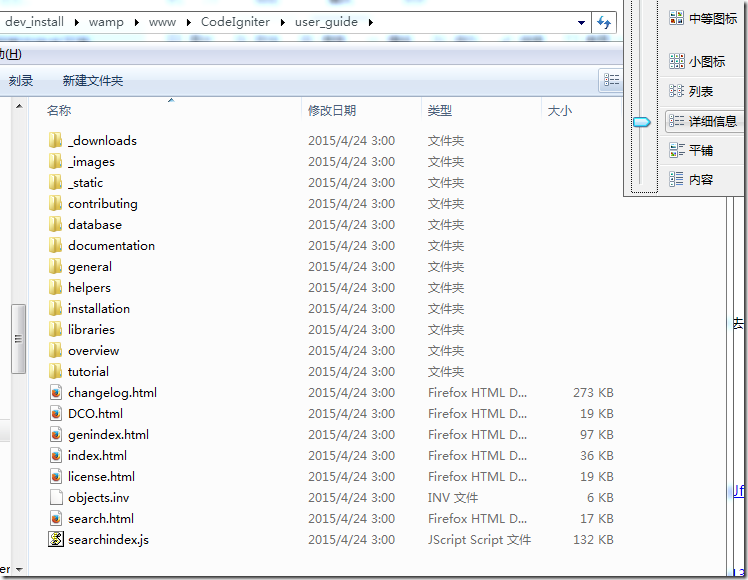The height and width of the screenshot is (580, 748).
Task: Click the index.html Firefox file icon
Action: [56, 456]
